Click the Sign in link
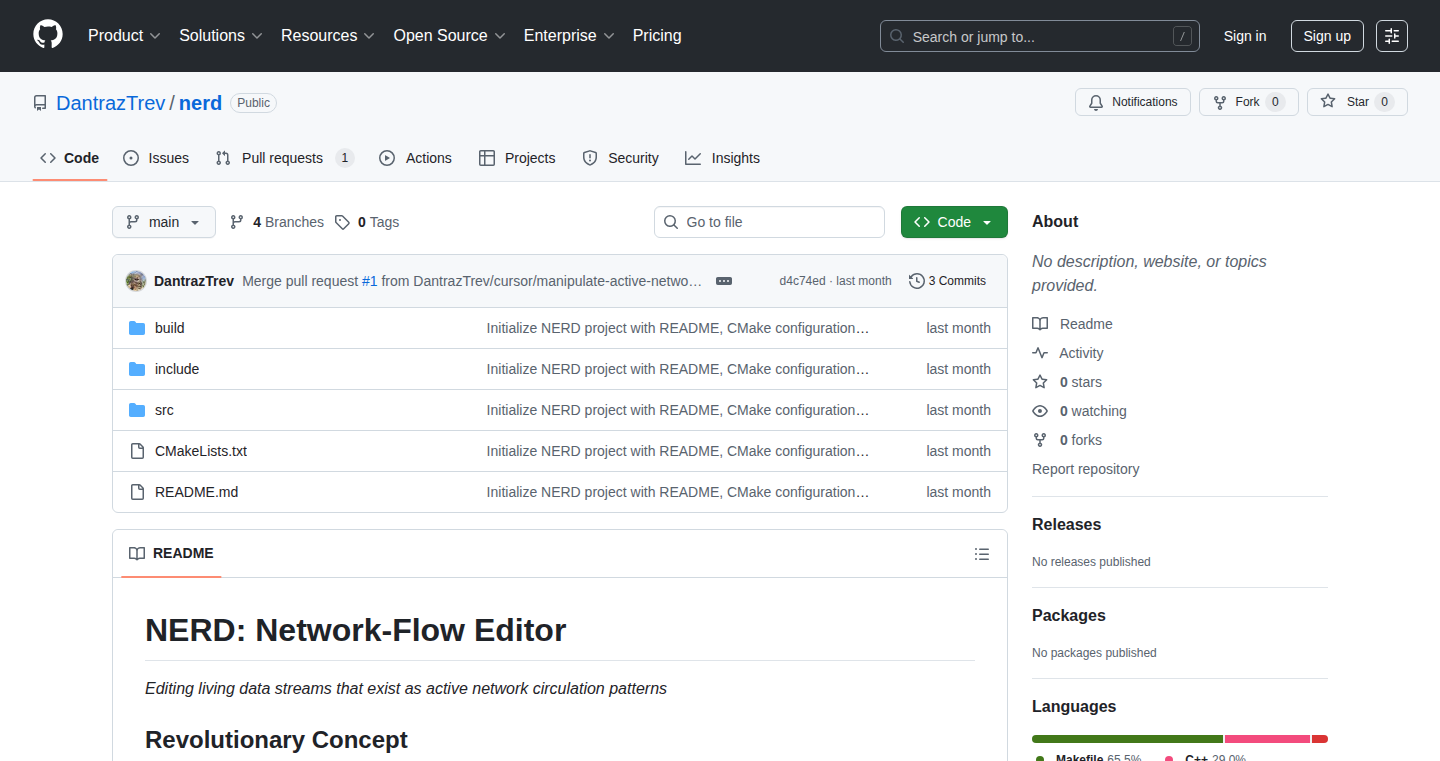 1245,36
